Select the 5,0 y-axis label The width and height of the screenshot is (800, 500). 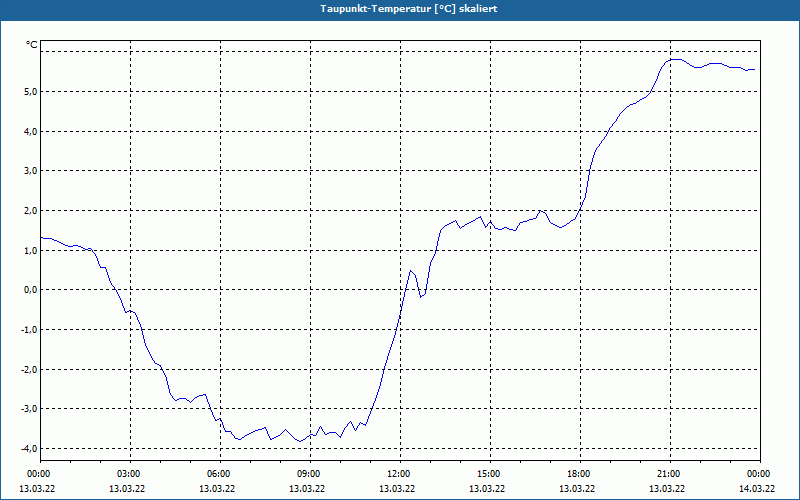[x=30, y=92]
